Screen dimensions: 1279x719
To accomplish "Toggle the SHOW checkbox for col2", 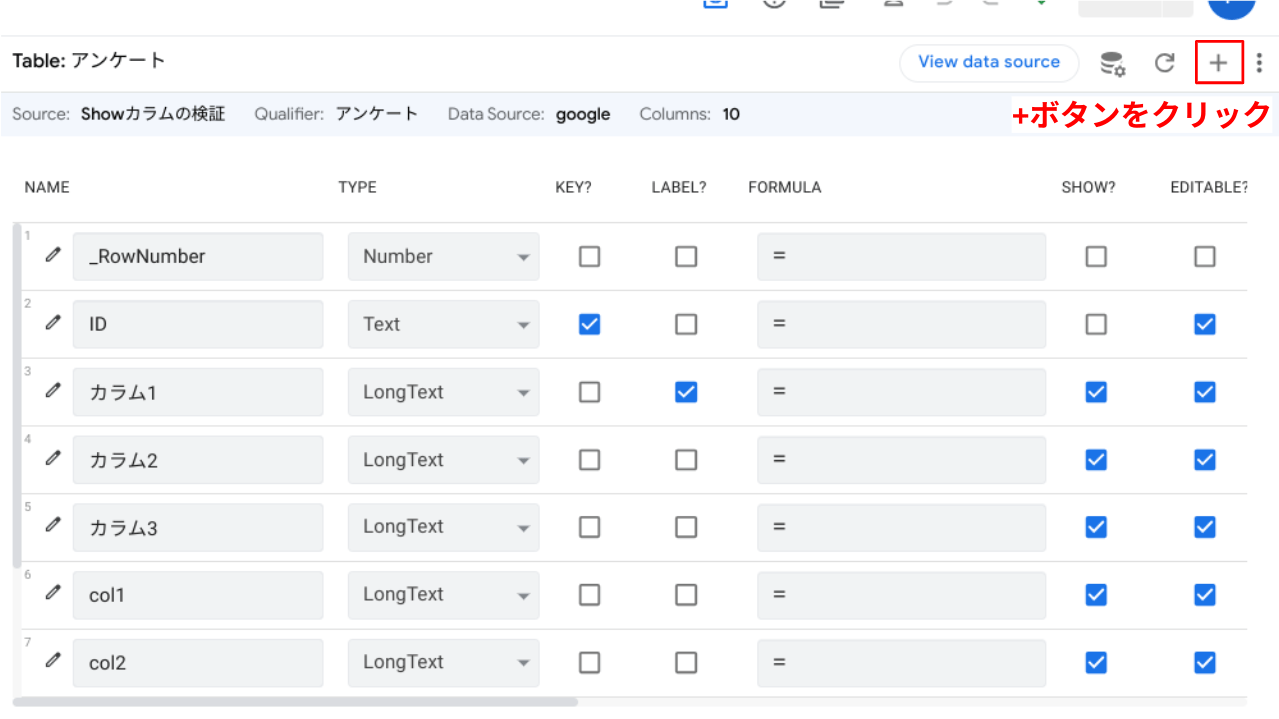I will pyautogui.click(x=1096, y=662).
